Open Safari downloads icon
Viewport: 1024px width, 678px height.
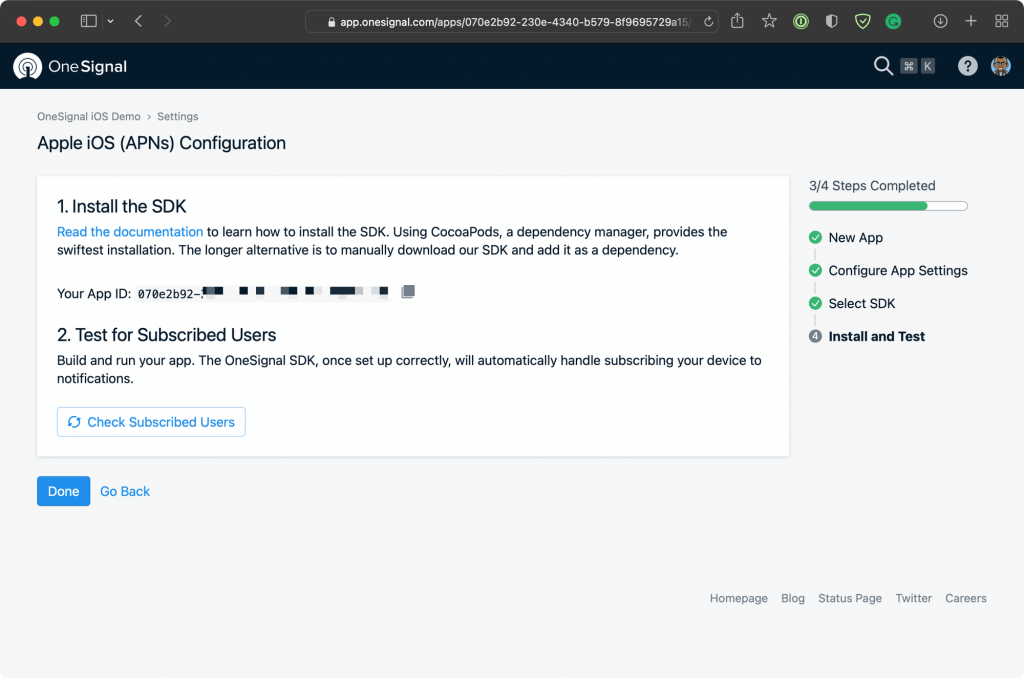(x=940, y=22)
